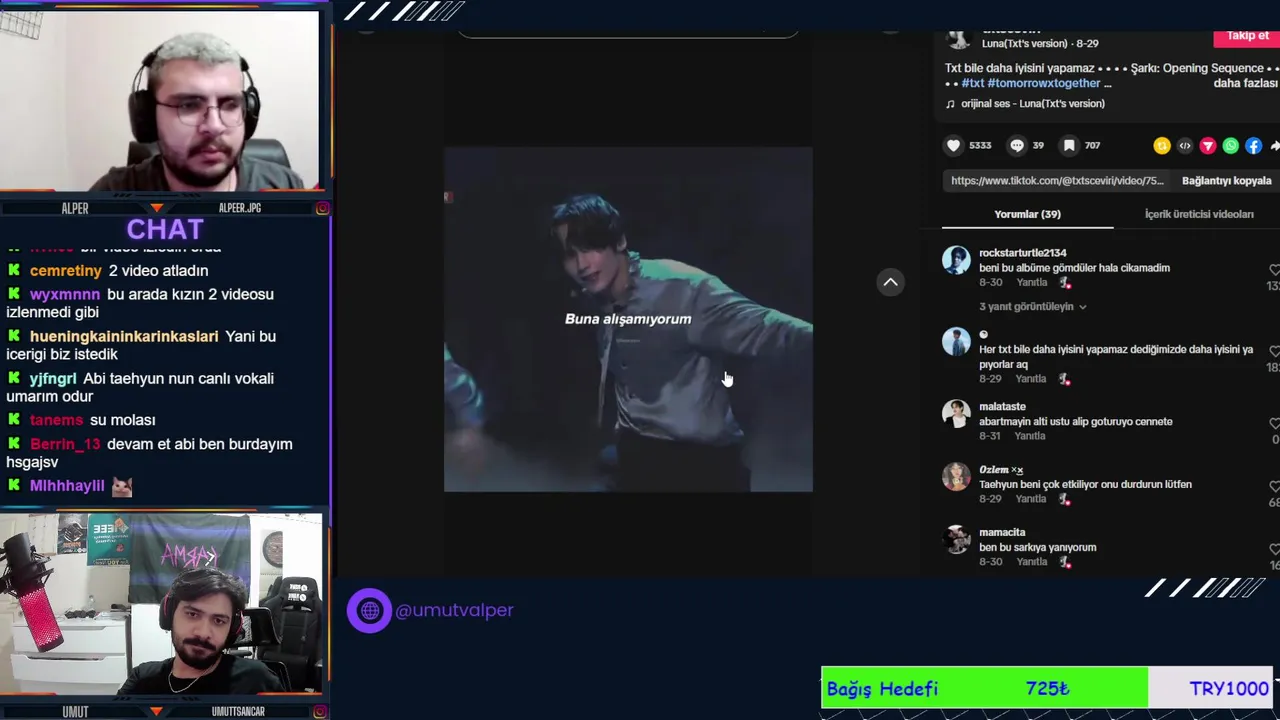Go to previous video using up arrow

890,283
